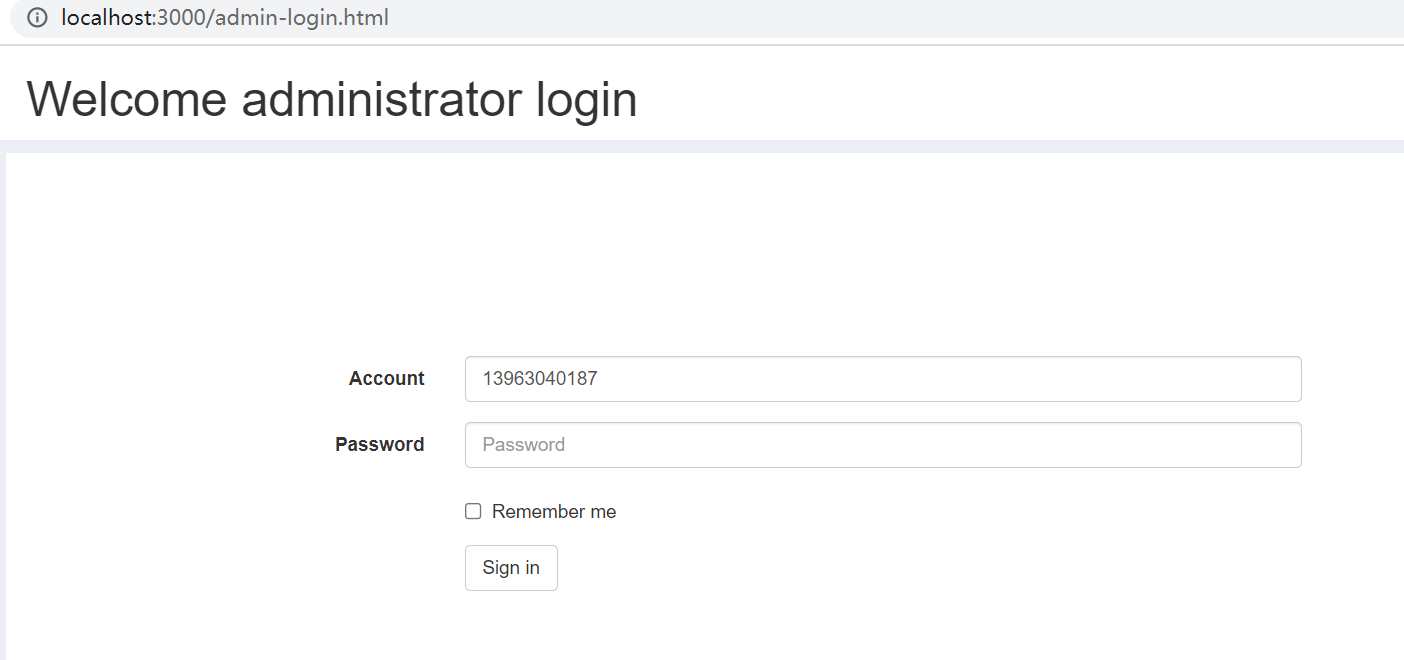The width and height of the screenshot is (1404, 660).
Task: Click the bold Password label
Action: [x=380, y=445]
